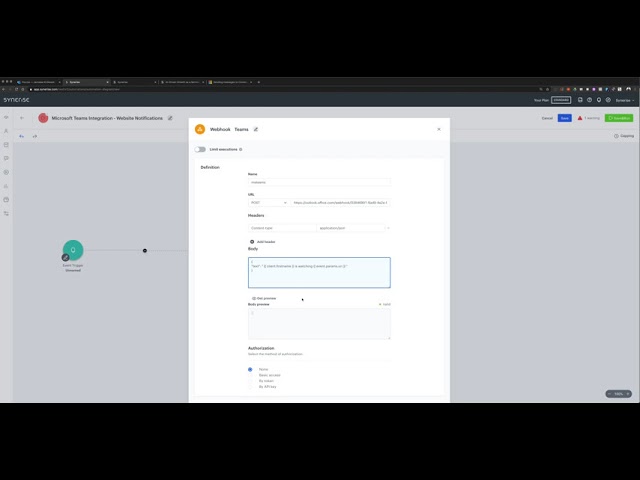Click the plus icon for Add header

(x=252, y=242)
